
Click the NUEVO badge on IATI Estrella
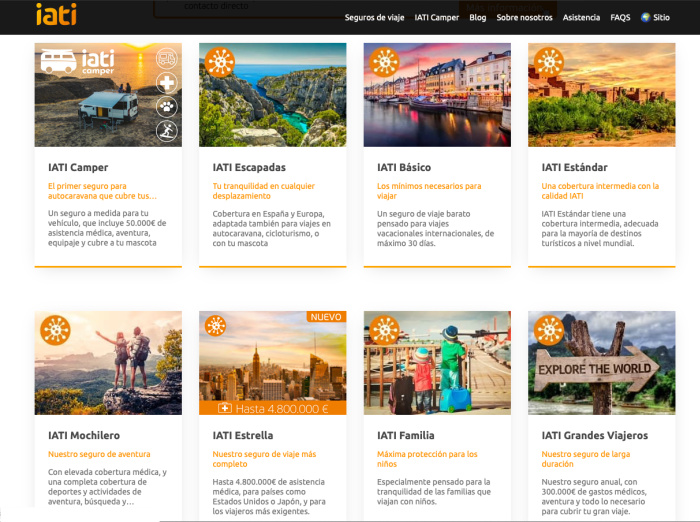point(326,317)
